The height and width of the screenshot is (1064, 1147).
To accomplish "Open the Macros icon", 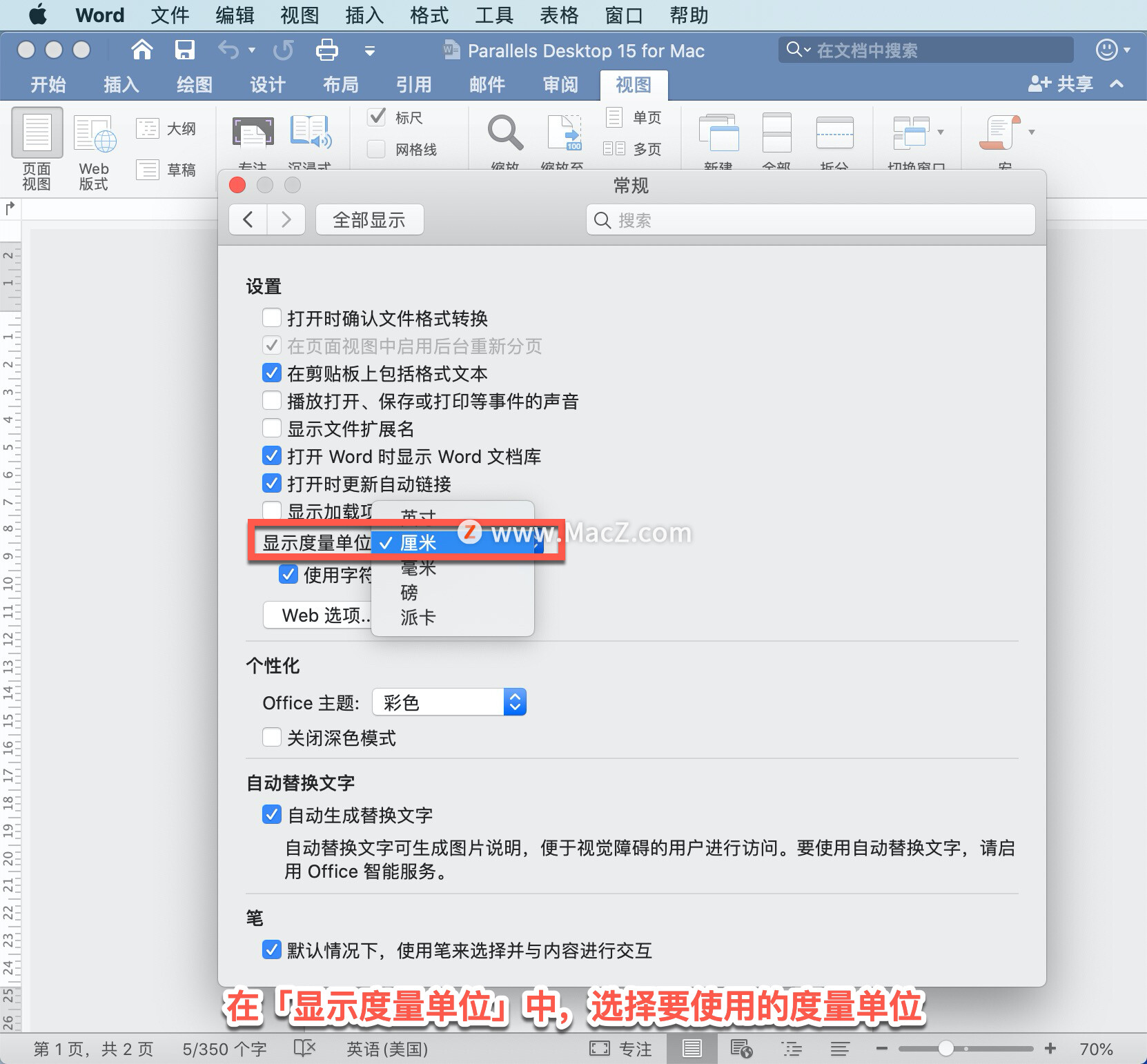I will coord(999,132).
